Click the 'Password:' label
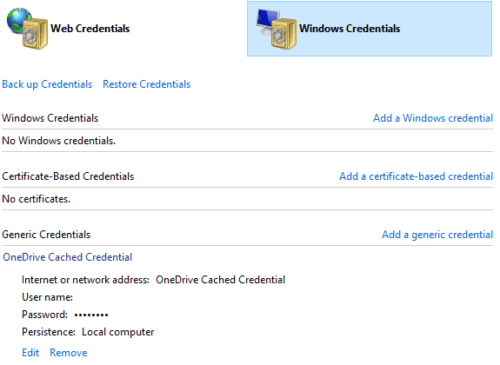 [45, 314]
